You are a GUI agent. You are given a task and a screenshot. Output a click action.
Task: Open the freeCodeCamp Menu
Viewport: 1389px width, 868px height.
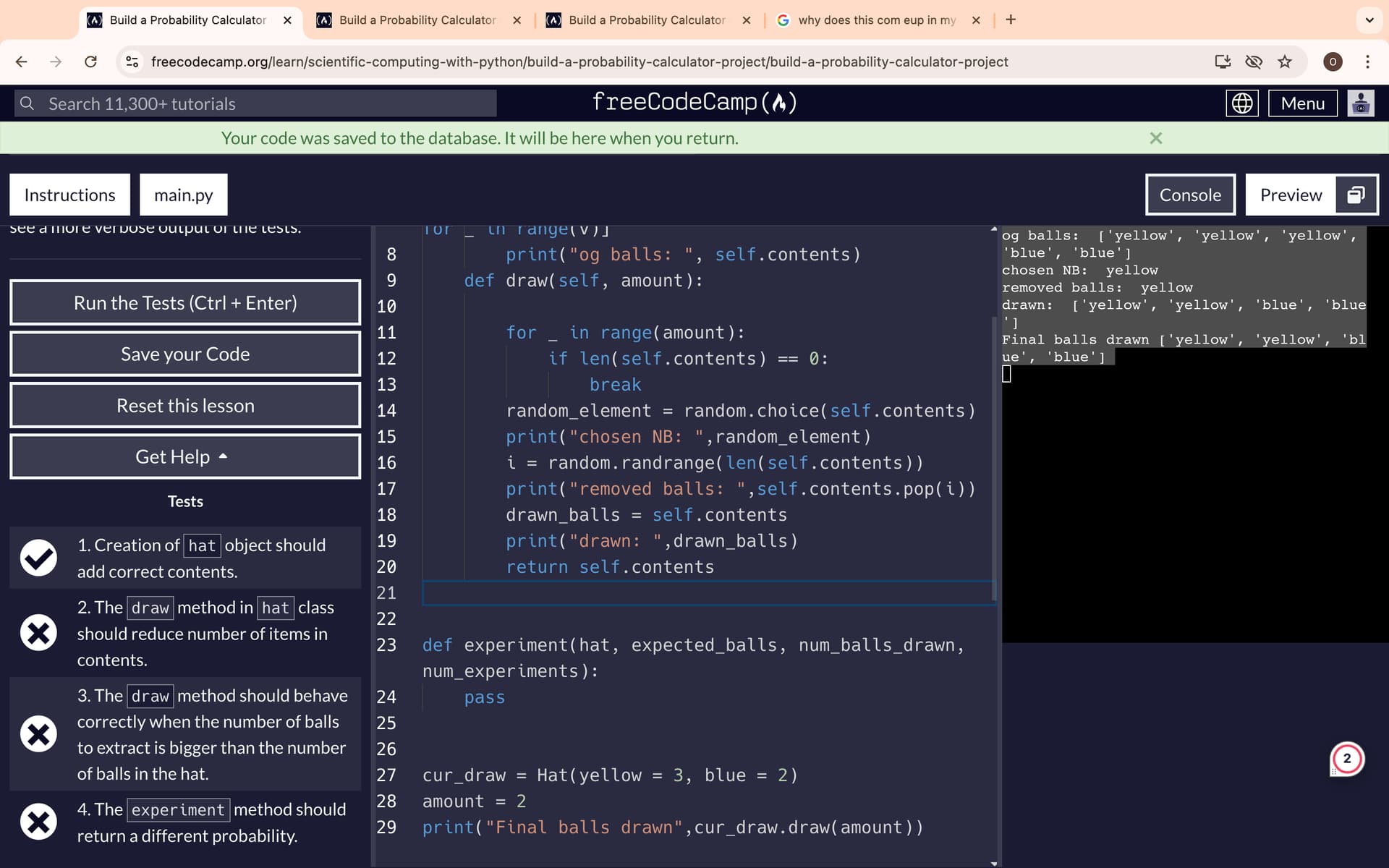[1302, 103]
